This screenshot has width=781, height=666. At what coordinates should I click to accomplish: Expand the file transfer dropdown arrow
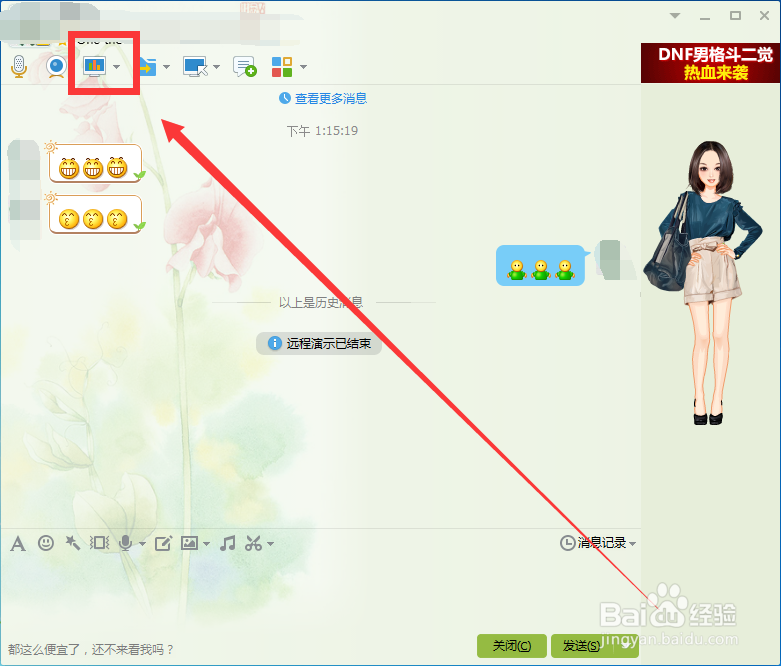coord(166,67)
